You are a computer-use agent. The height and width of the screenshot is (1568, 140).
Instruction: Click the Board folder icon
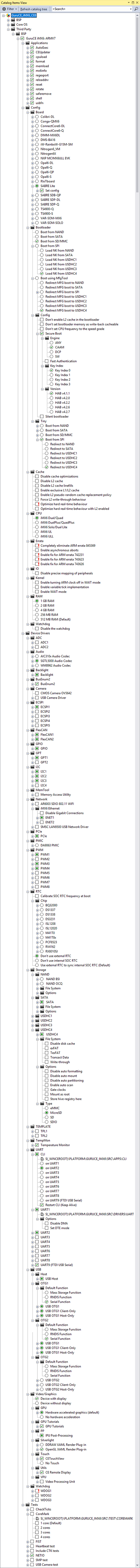[33, 112]
